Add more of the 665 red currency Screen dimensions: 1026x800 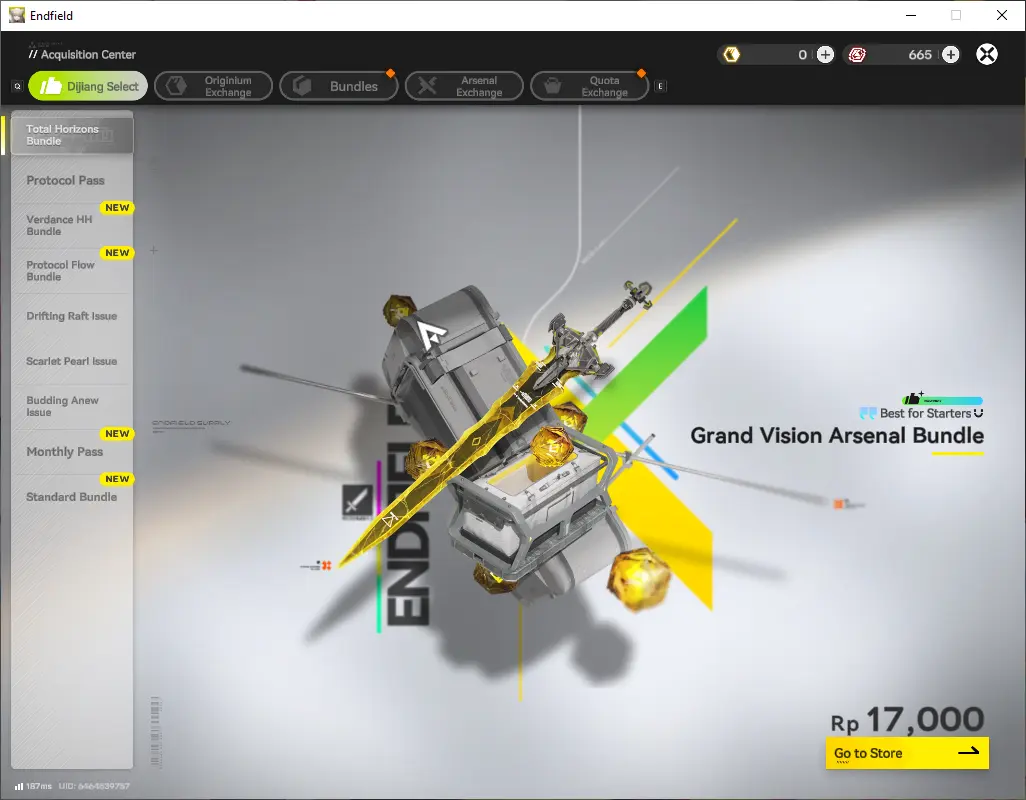(951, 54)
